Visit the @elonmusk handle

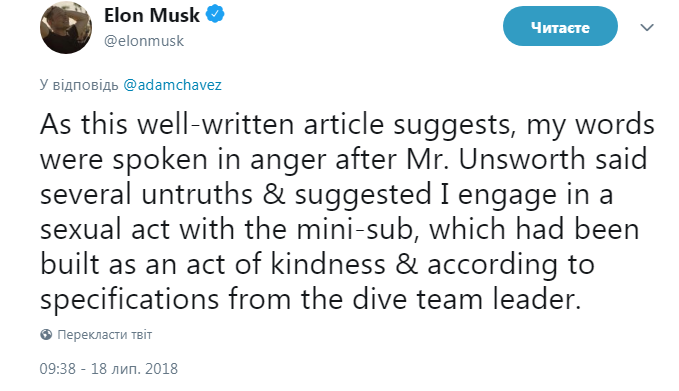click(x=144, y=41)
